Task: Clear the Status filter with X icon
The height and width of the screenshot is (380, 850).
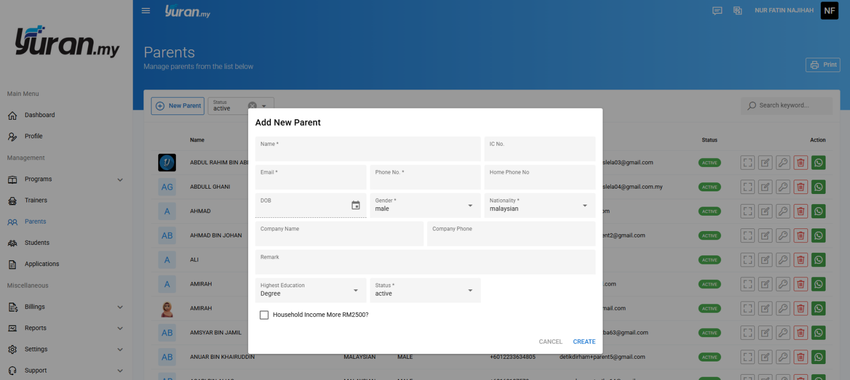Action: [252, 106]
